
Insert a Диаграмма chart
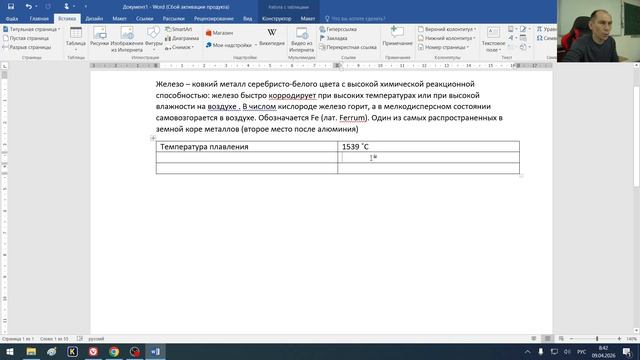(182, 38)
